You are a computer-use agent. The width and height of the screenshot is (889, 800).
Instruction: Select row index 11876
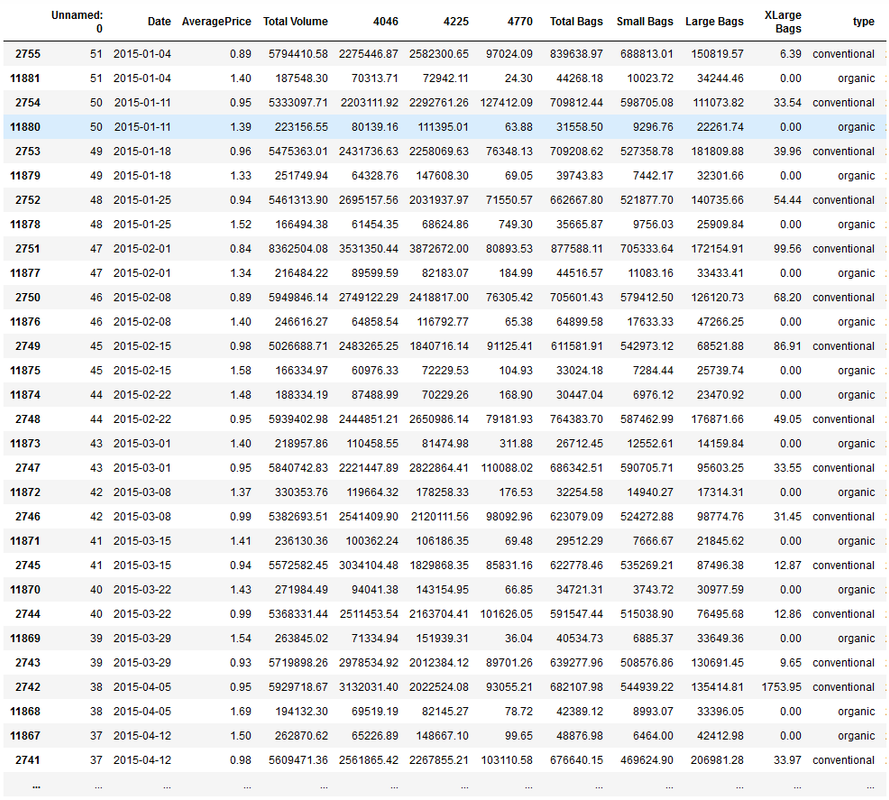[25, 322]
